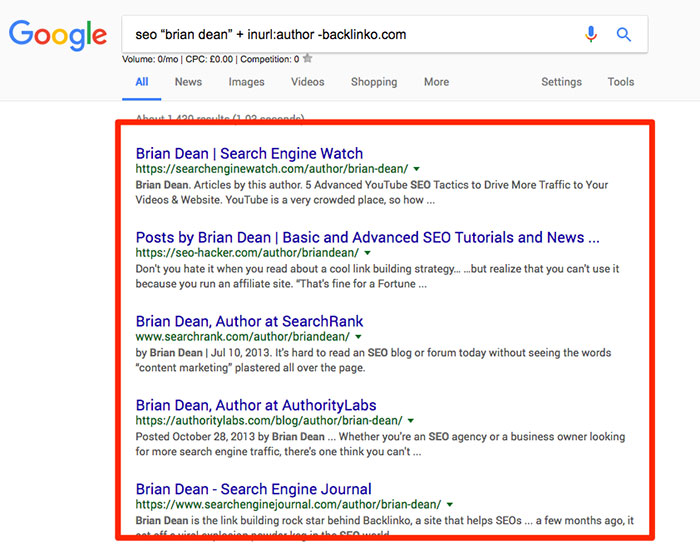The width and height of the screenshot is (700, 550).
Task: Click snippet text 'Articles by this author'
Action: (248, 185)
